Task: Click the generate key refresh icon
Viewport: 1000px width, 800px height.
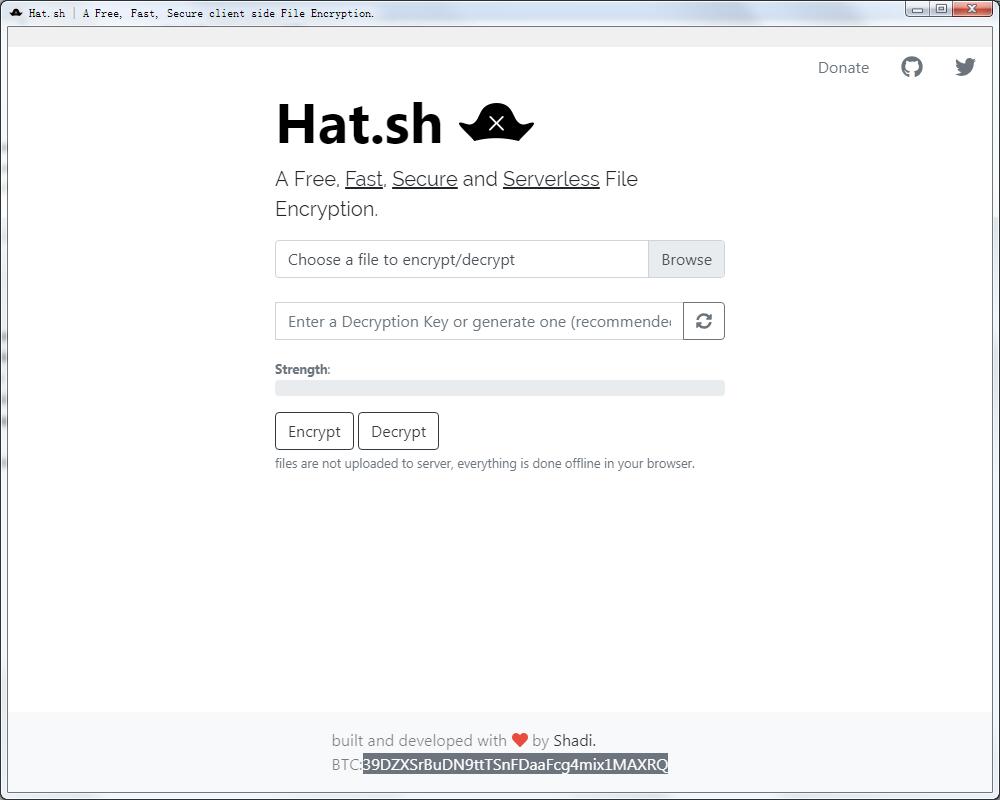Action: tap(704, 321)
